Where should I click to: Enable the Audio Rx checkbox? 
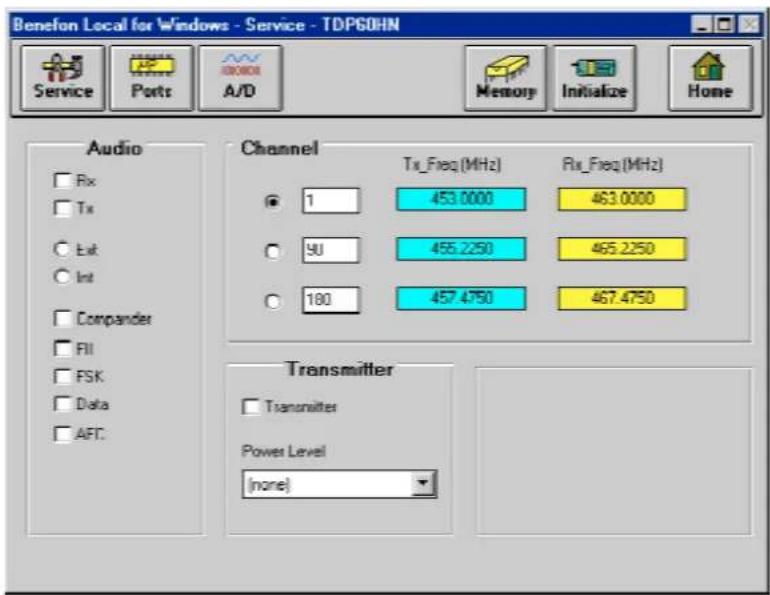[62, 181]
